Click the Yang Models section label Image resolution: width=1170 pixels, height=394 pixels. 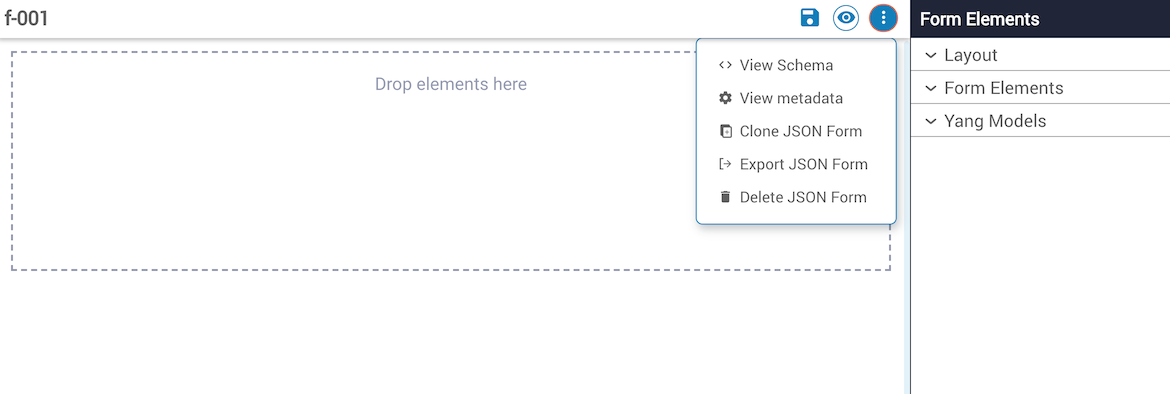[995, 121]
